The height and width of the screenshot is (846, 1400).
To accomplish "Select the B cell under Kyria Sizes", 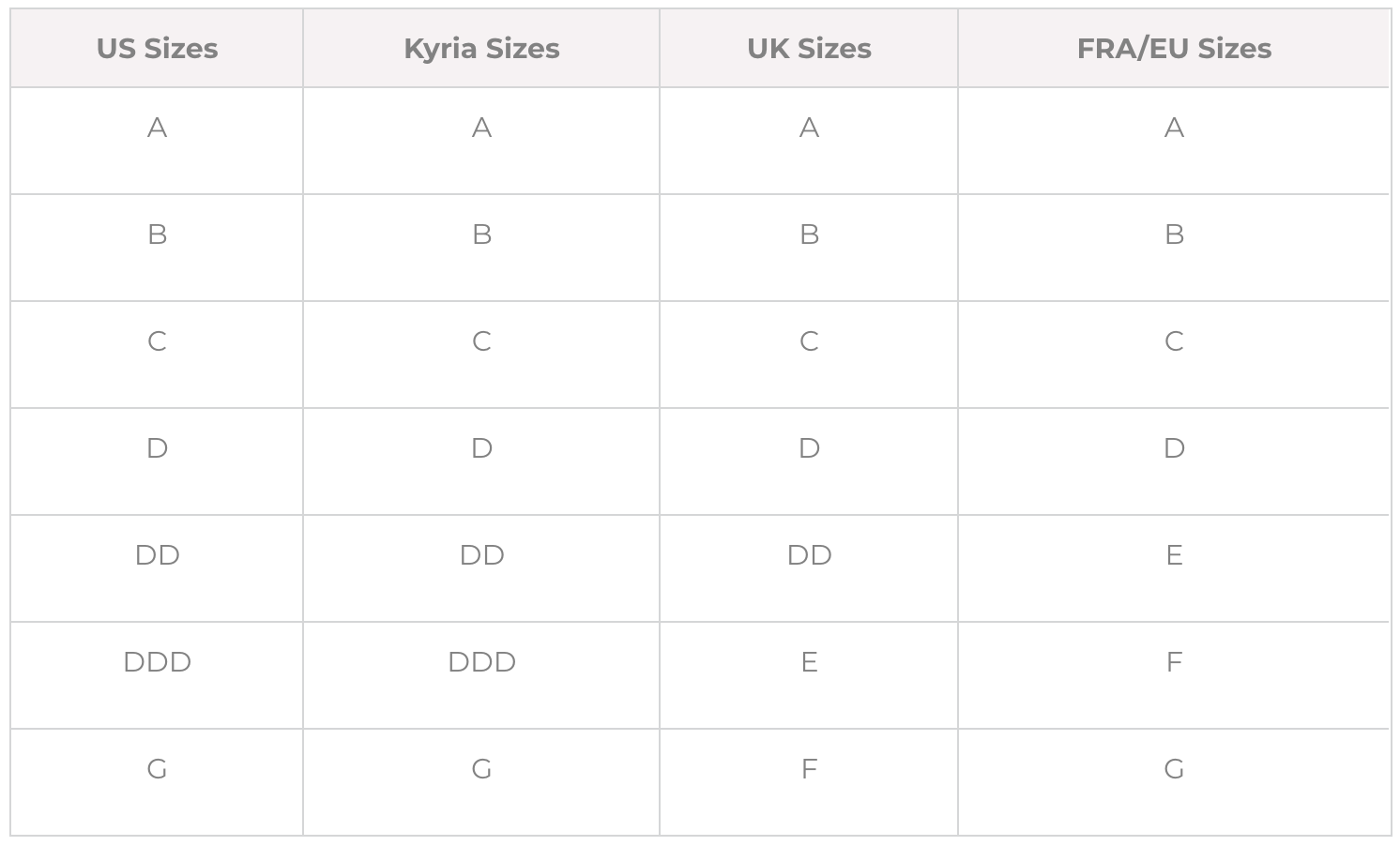I will click(x=481, y=249).
